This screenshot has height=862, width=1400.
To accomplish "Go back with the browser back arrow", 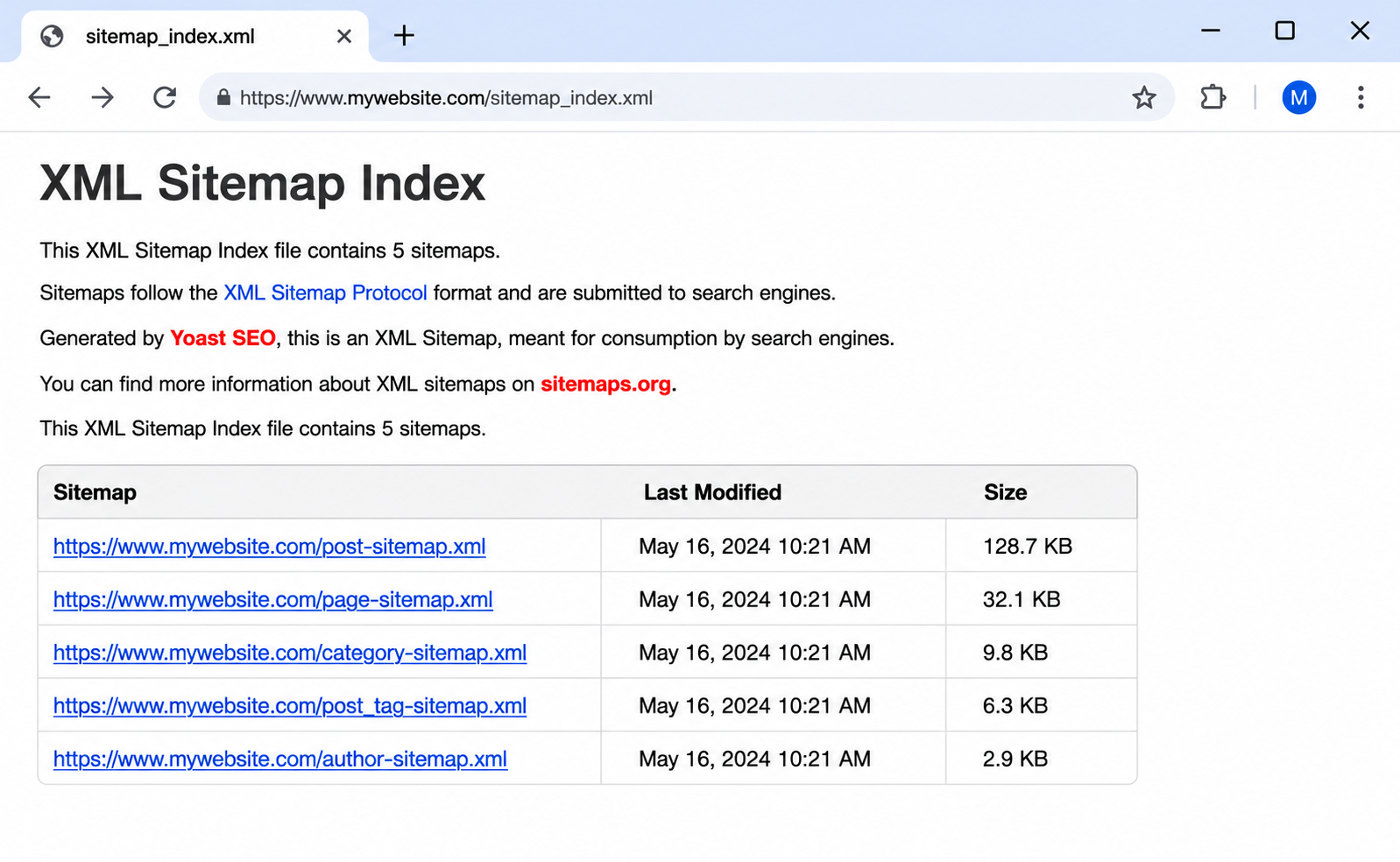I will tap(39, 97).
